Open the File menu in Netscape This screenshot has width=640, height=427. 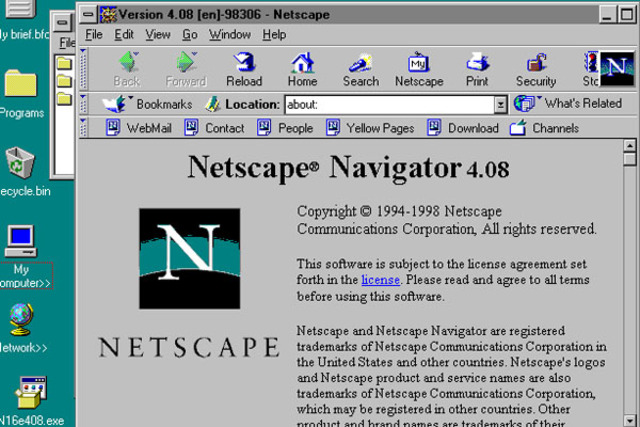pyautogui.click(x=93, y=35)
